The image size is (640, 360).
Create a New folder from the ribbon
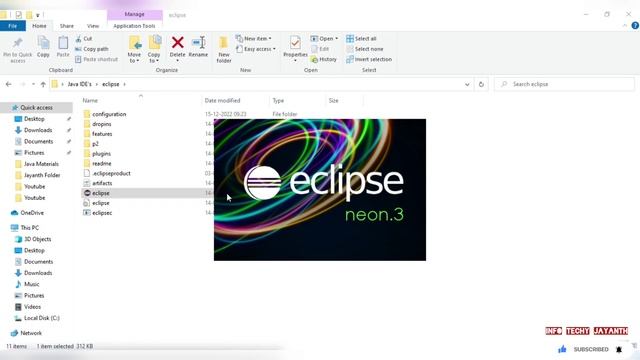pos(224,49)
